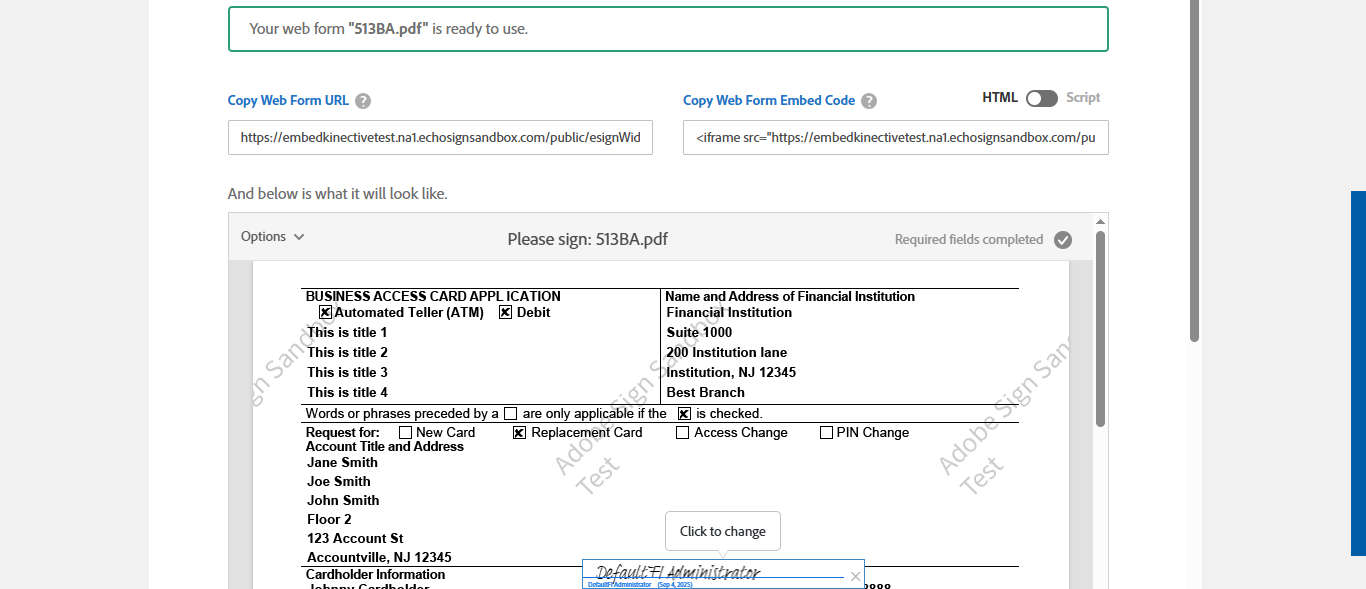Click the page vertical scrollbar thumb
Viewport: 1366px width, 589px height.
[x=1194, y=170]
